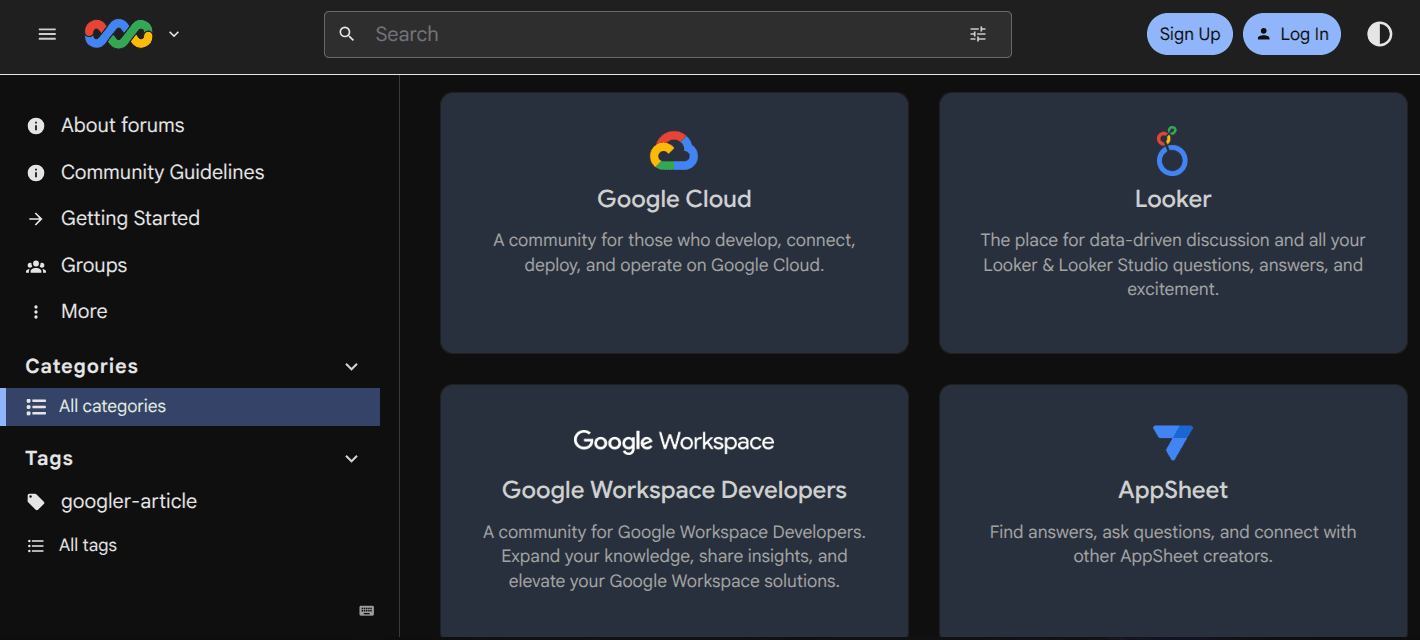Image resolution: width=1420 pixels, height=640 pixels.
Task: Collapse the Categories section
Action: 351,367
